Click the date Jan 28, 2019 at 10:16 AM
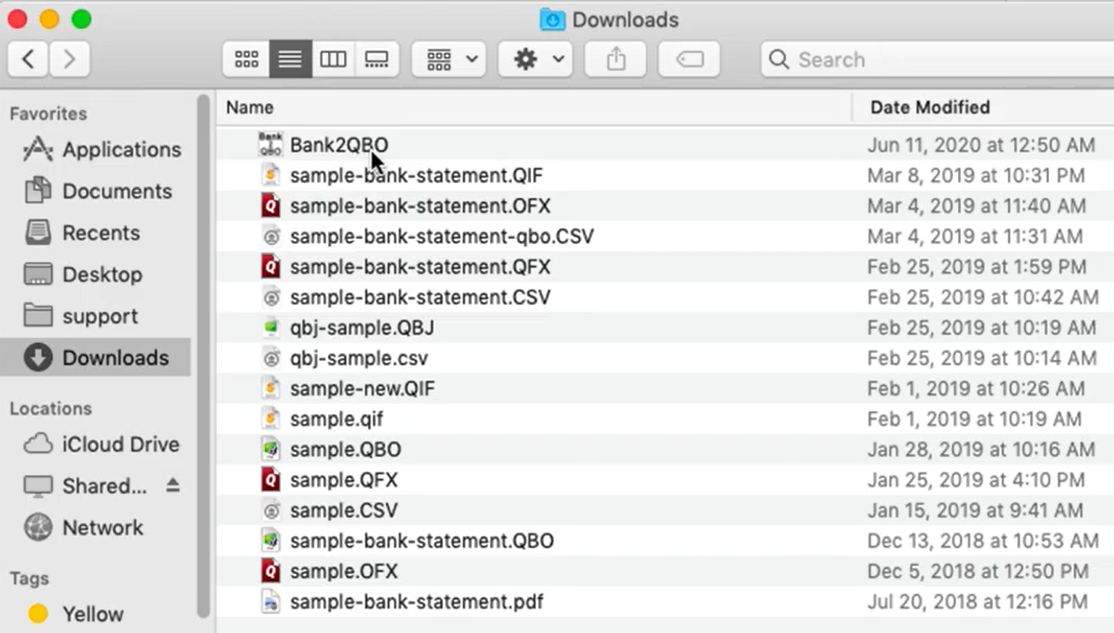 (981, 450)
